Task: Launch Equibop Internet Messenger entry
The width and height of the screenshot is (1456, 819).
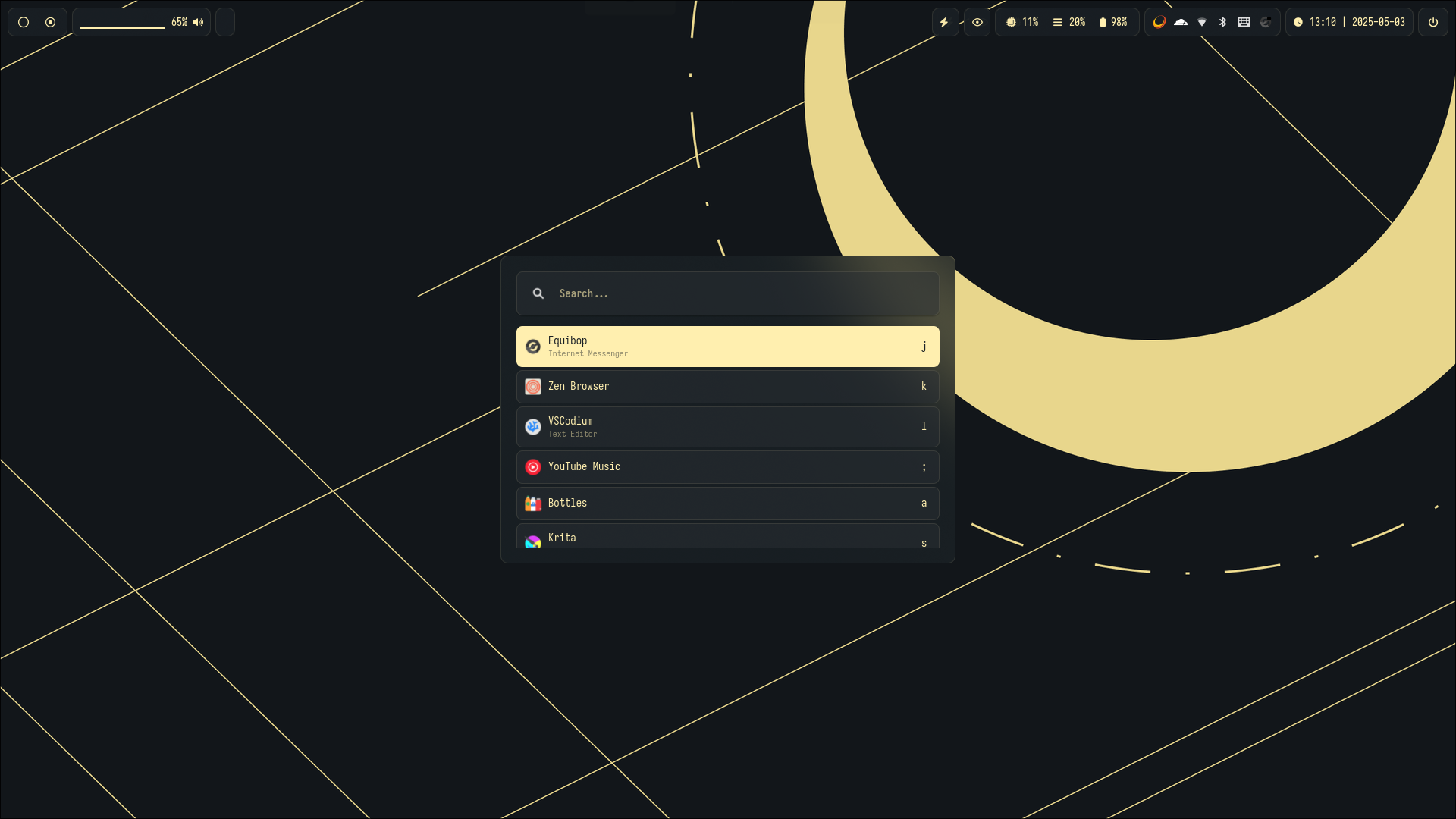Action: (x=728, y=347)
